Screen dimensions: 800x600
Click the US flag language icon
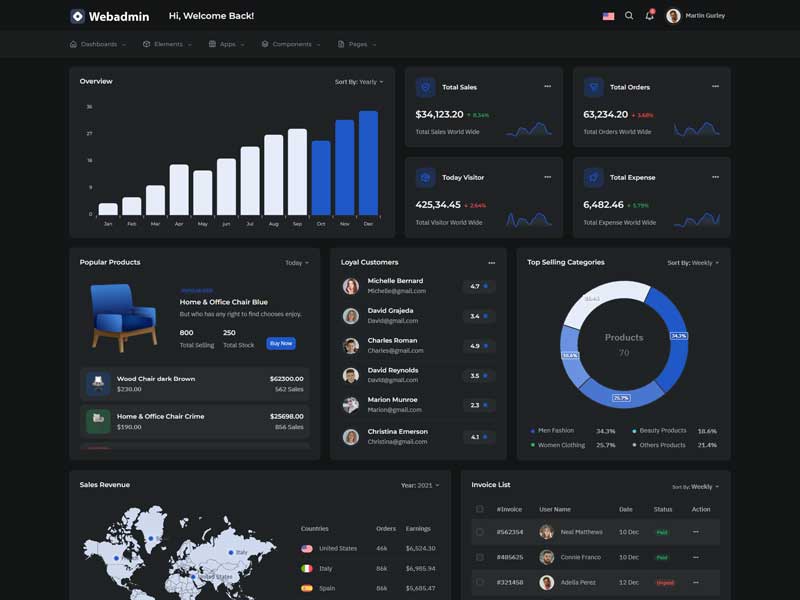point(608,16)
